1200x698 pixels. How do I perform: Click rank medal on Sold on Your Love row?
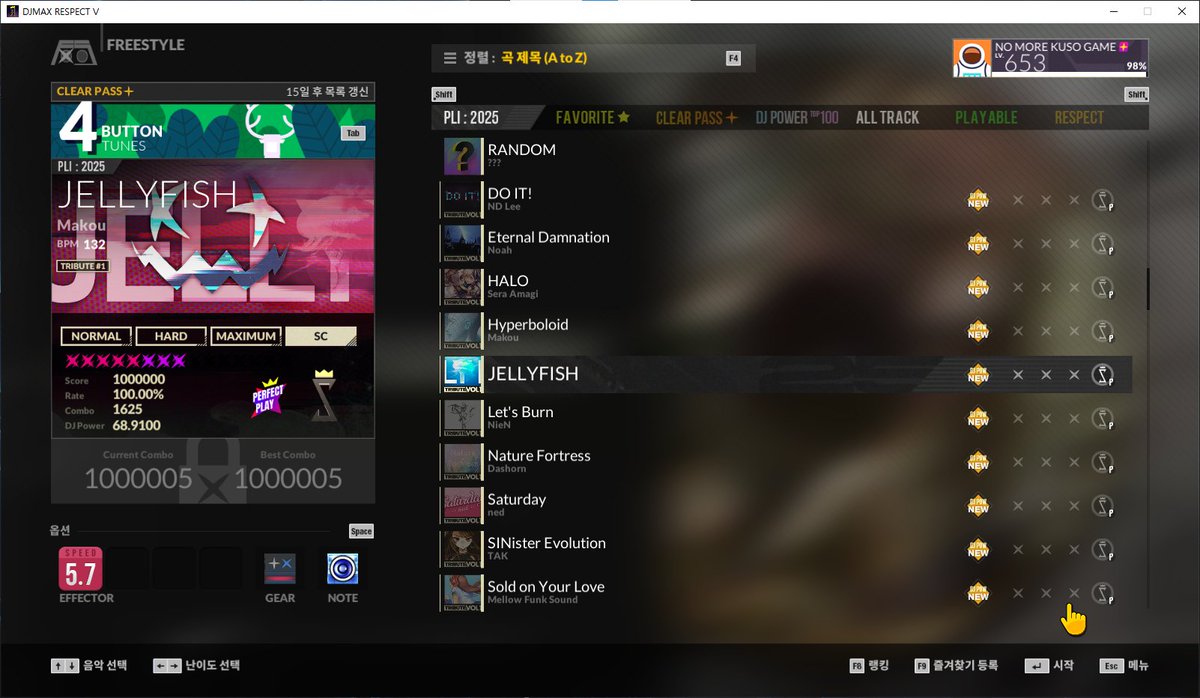[x=1103, y=592]
